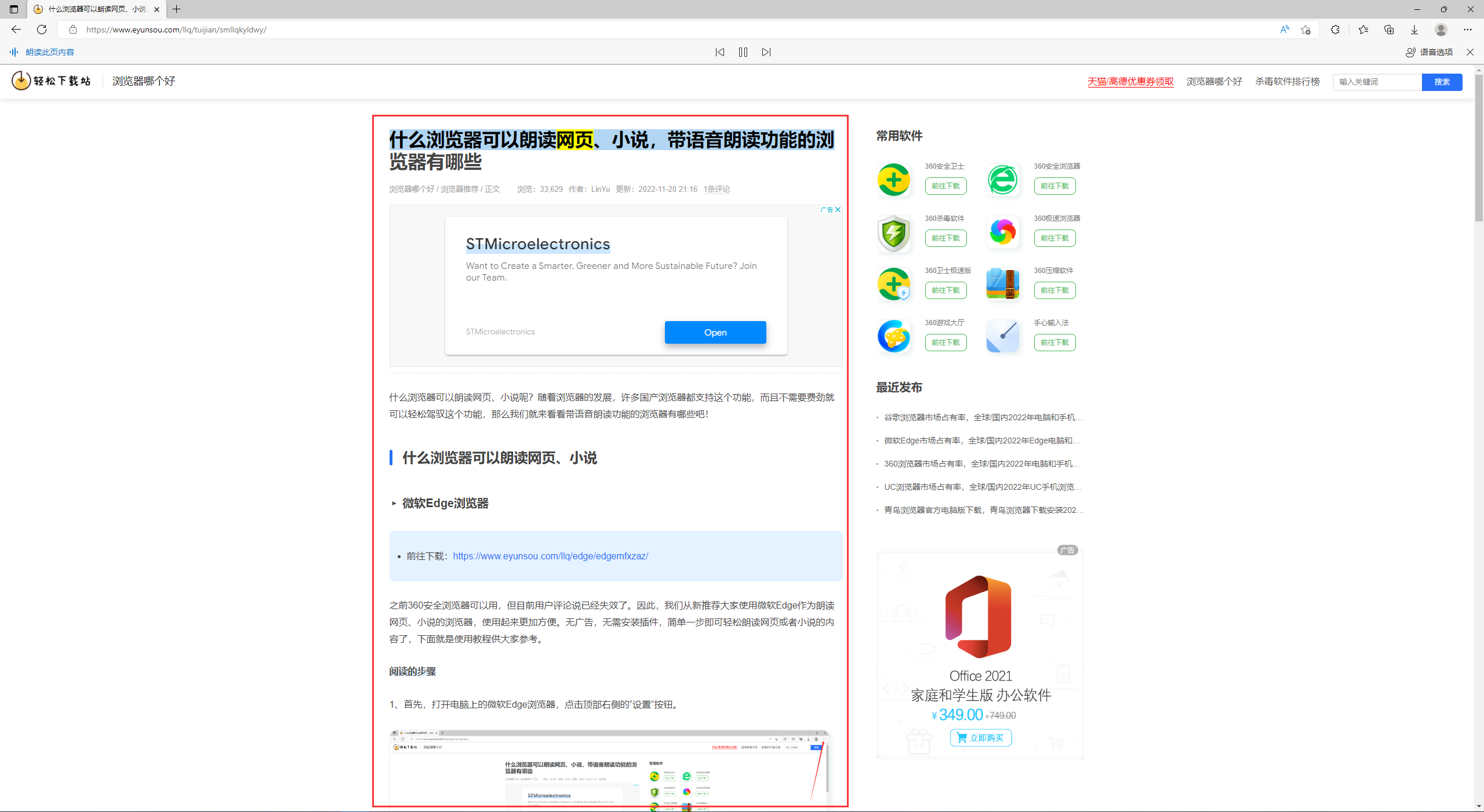
Task: Open UC浏览器市场占有率 article
Action: (x=983, y=487)
